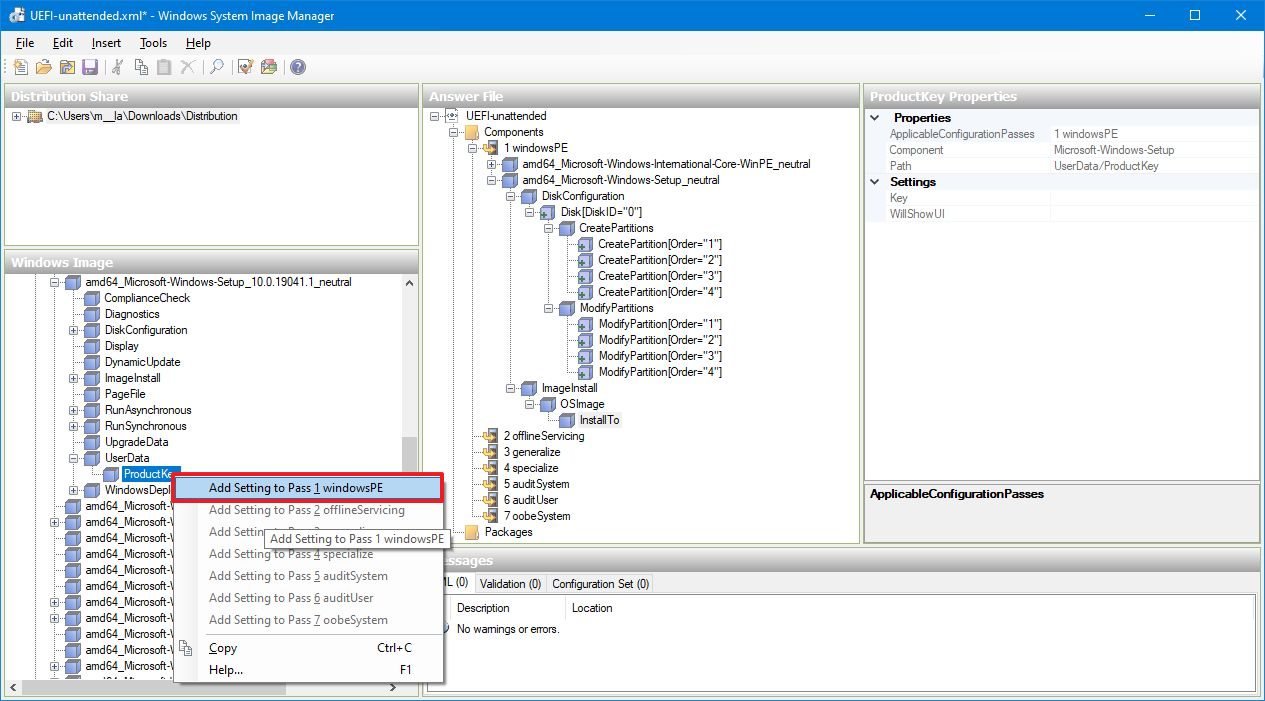This screenshot has height=701, width=1265.
Task: Expand the Distribution share path node
Action: coord(17,116)
